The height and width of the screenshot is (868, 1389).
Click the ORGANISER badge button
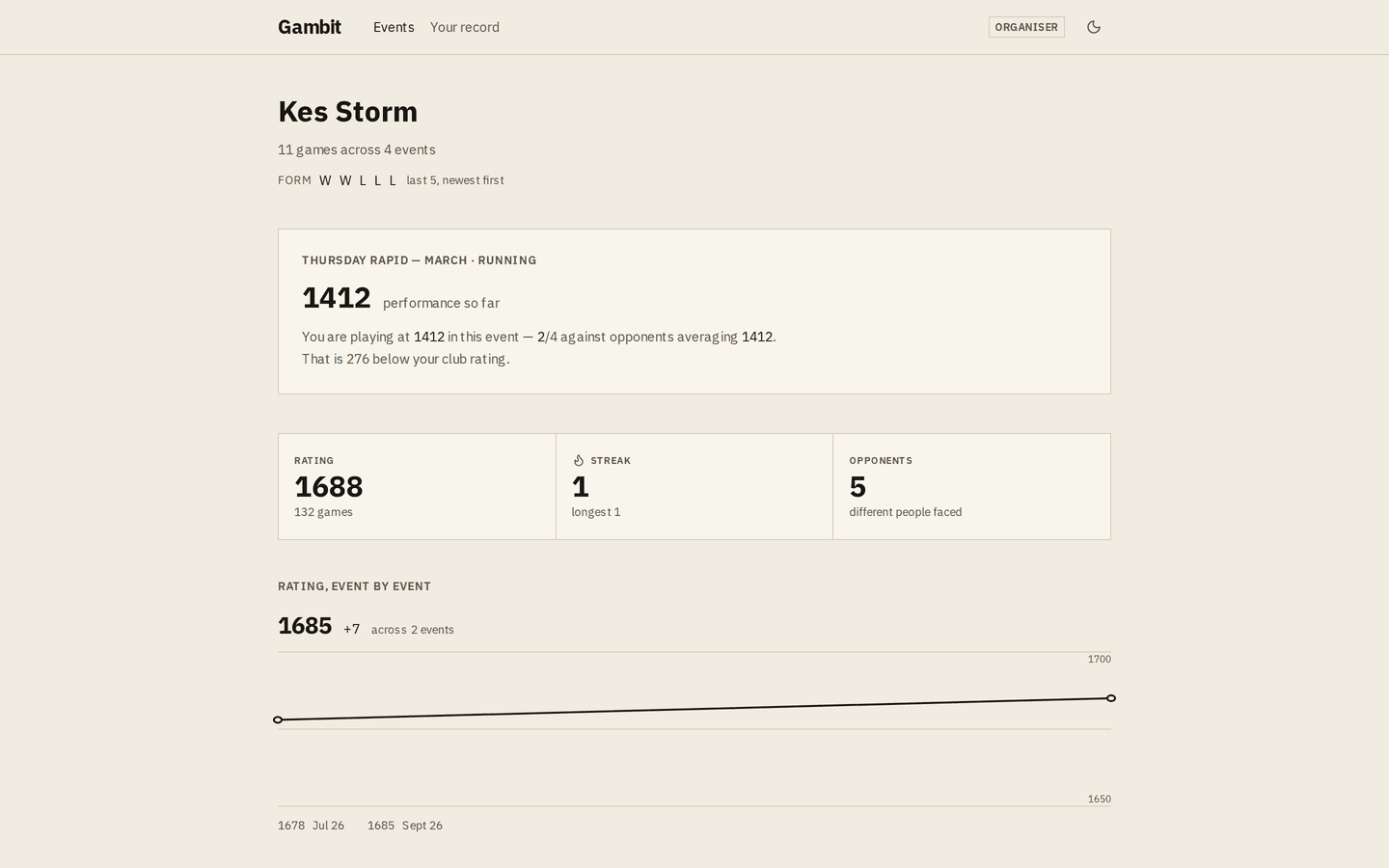1026,27
